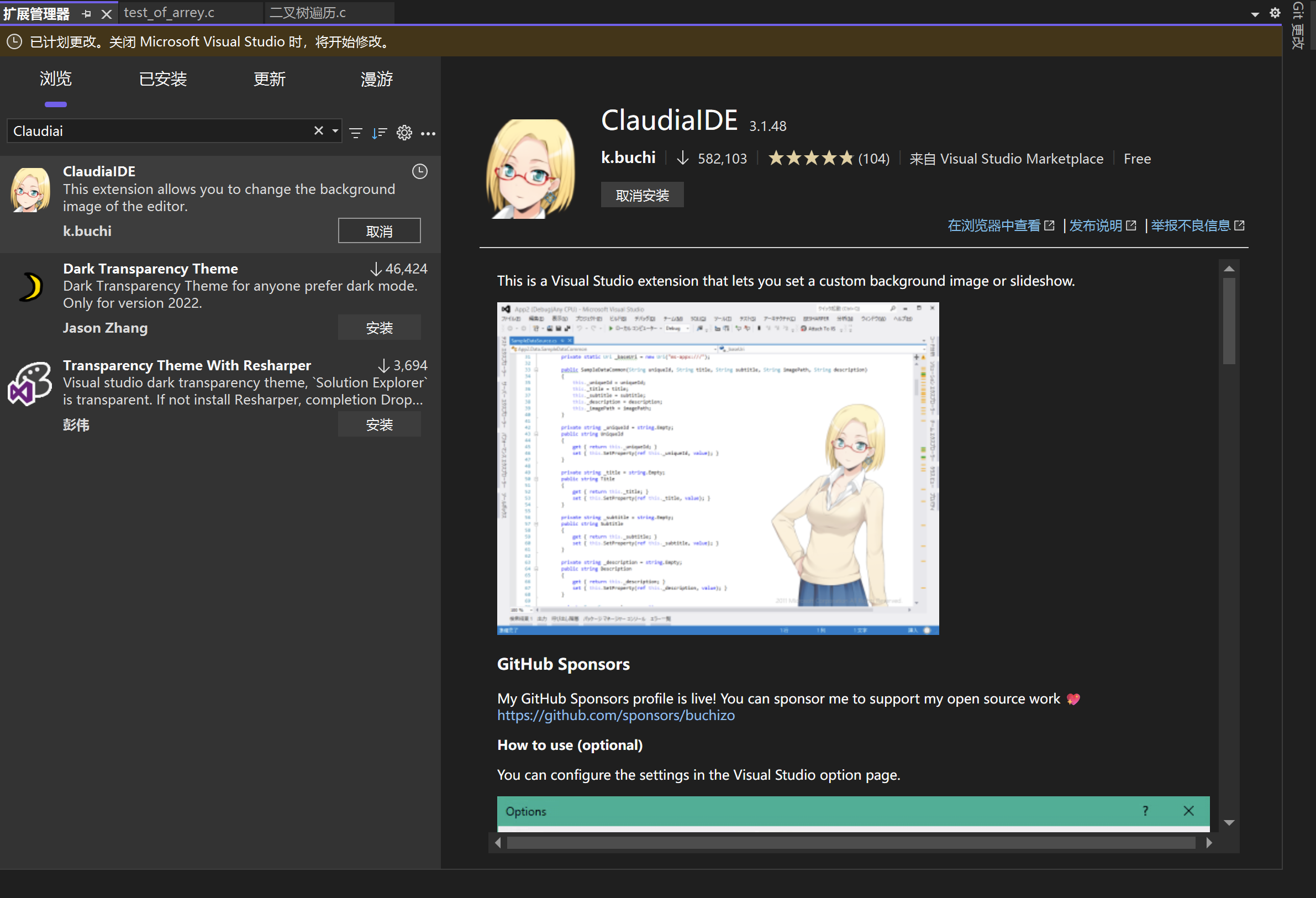The image size is (1316, 898).
Task: Click the filter icon beside search box
Action: click(356, 133)
